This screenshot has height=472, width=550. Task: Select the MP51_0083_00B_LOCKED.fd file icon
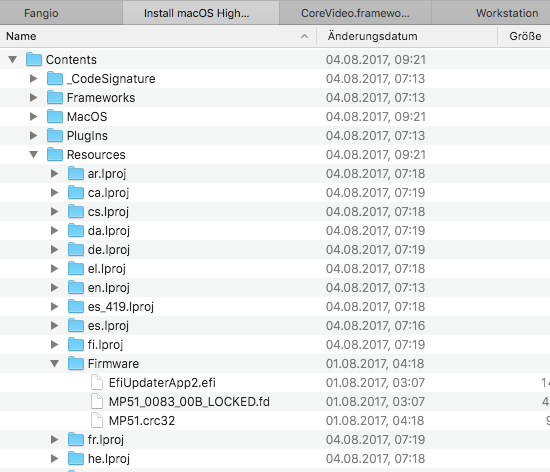pos(97,402)
